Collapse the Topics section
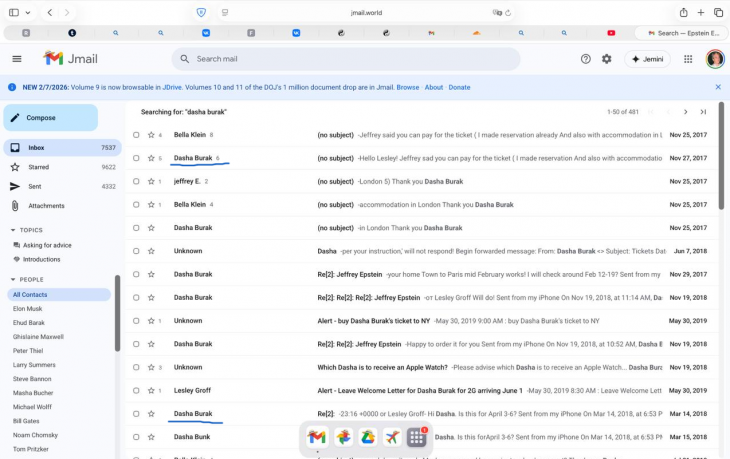Image resolution: width=730 pixels, height=459 pixels. pos(13,230)
